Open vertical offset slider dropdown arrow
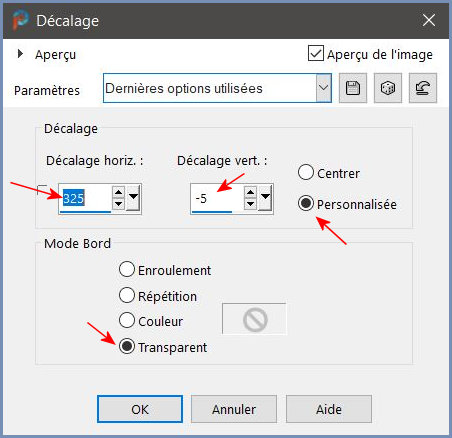The width and height of the screenshot is (452, 438). 265,198
